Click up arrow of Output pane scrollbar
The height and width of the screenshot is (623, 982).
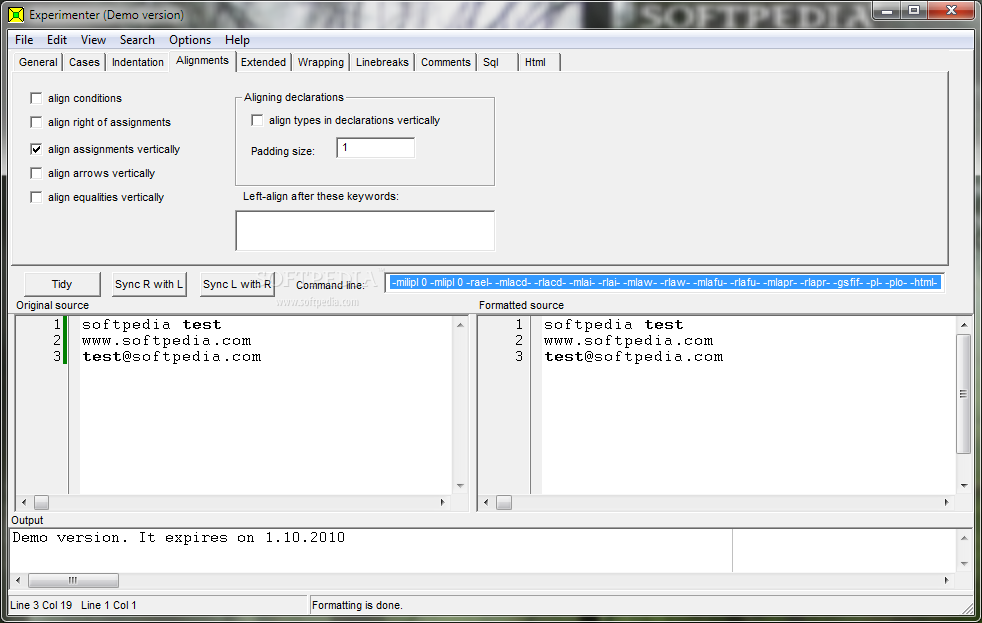[964, 538]
